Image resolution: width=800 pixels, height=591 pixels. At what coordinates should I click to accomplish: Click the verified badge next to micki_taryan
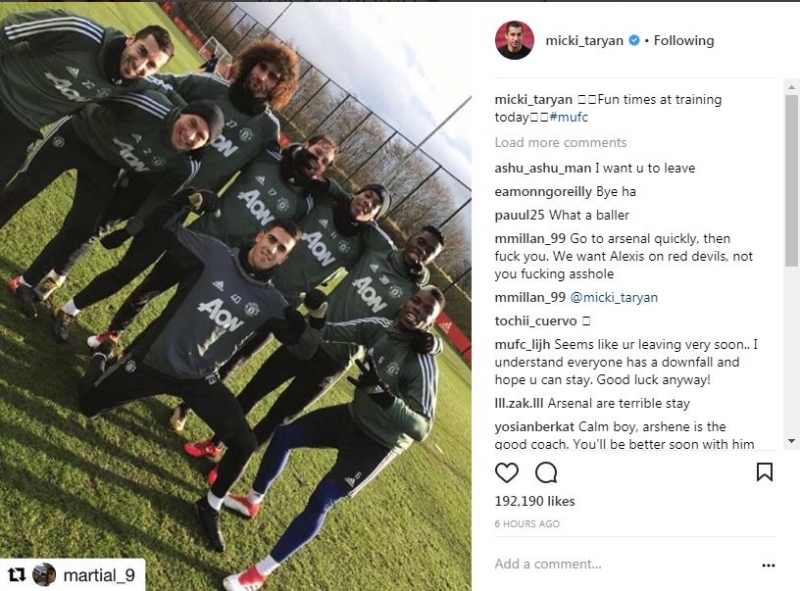click(634, 40)
